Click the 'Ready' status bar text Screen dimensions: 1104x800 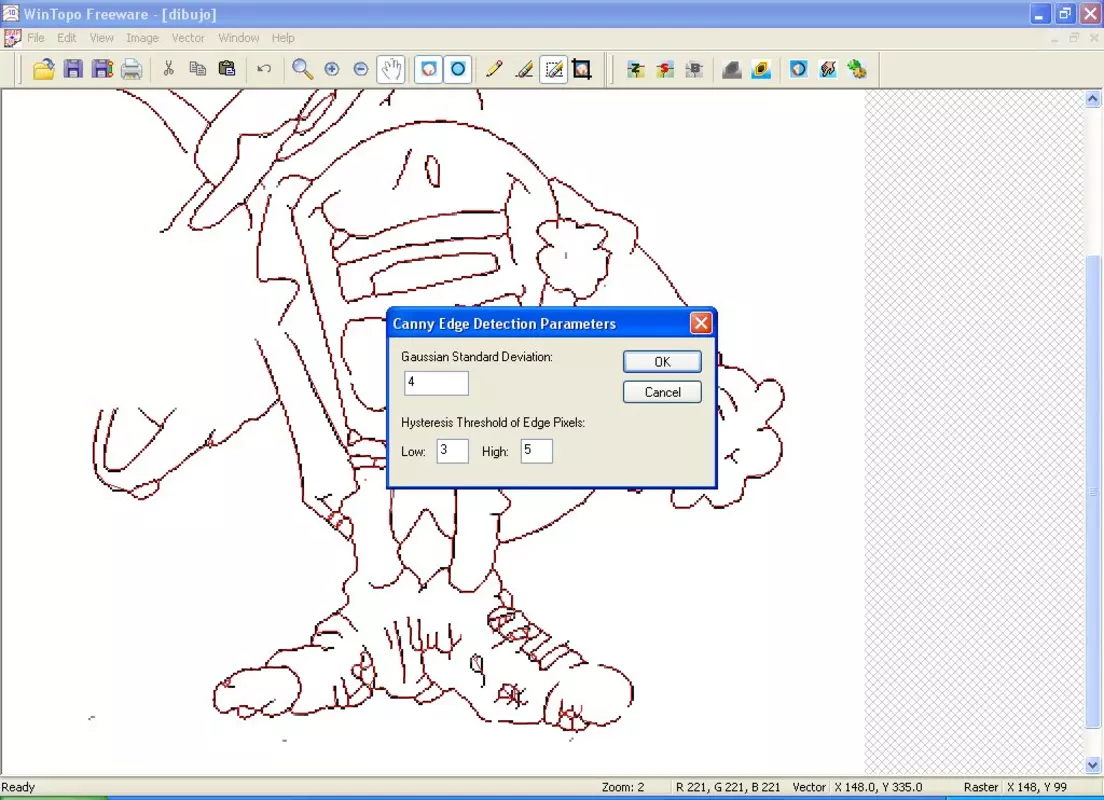(18, 787)
